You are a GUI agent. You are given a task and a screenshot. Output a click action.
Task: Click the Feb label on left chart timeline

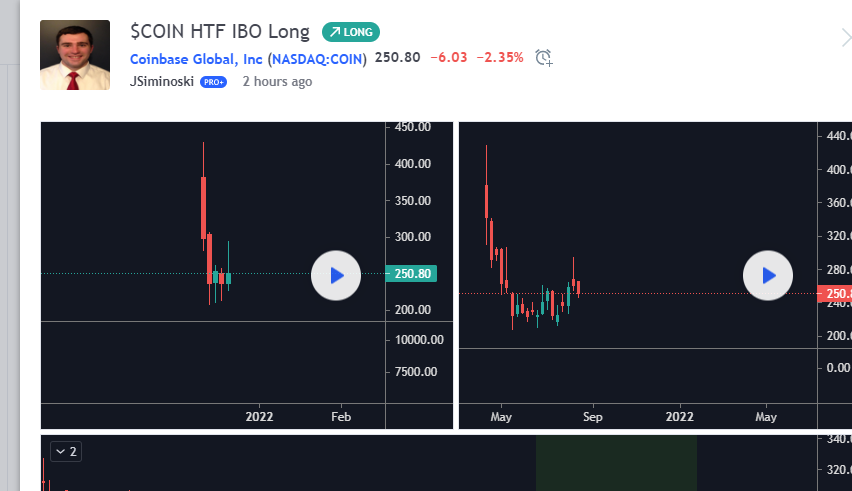point(341,416)
